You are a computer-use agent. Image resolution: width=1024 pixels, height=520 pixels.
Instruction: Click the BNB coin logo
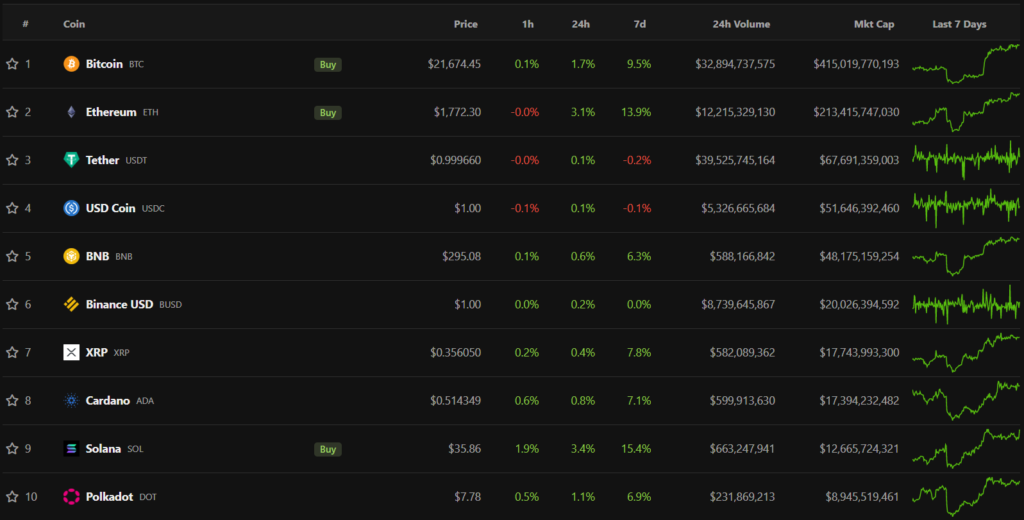[71, 256]
